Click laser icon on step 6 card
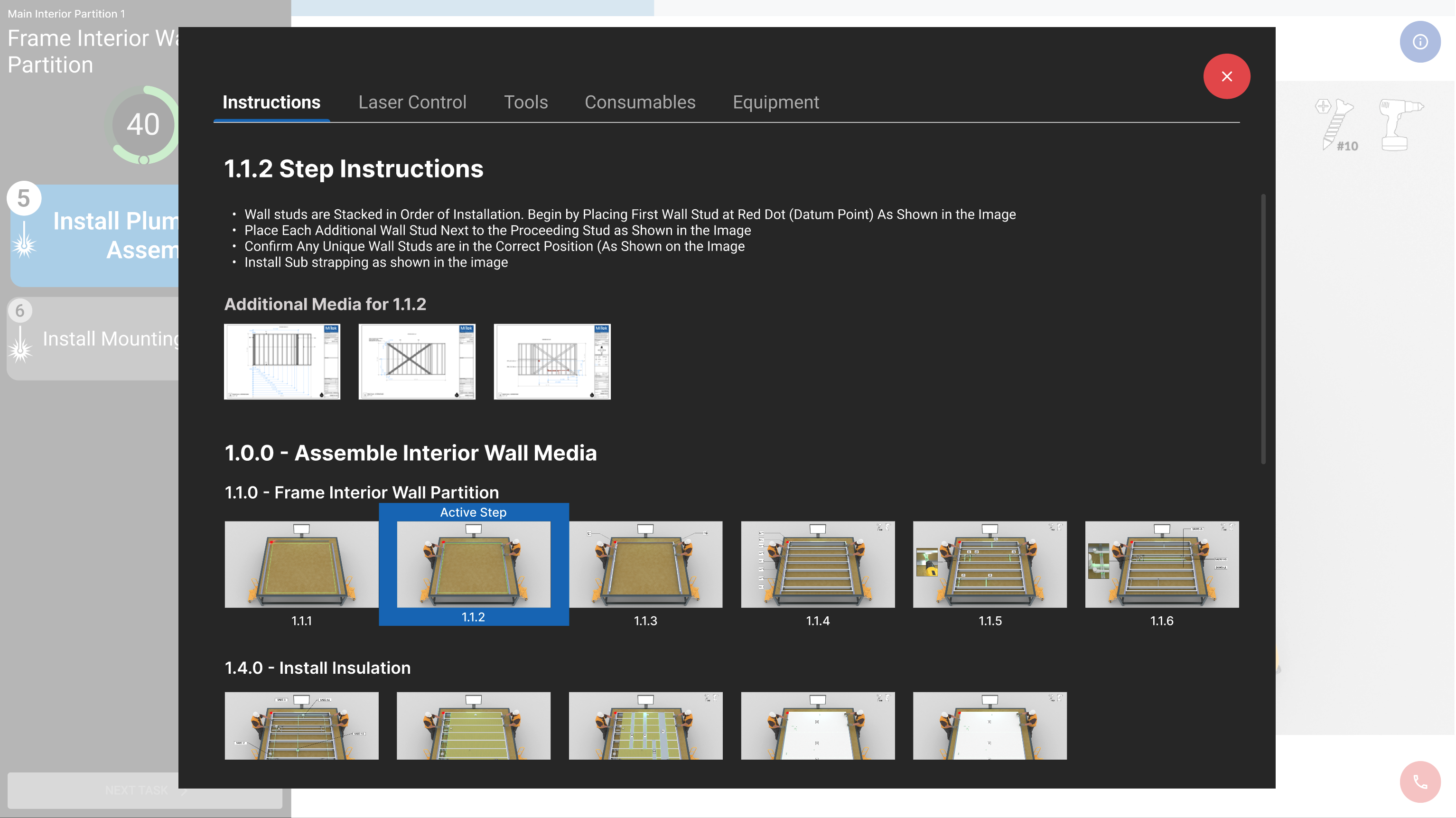Viewport: 1456px width, 818px height. point(21,344)
